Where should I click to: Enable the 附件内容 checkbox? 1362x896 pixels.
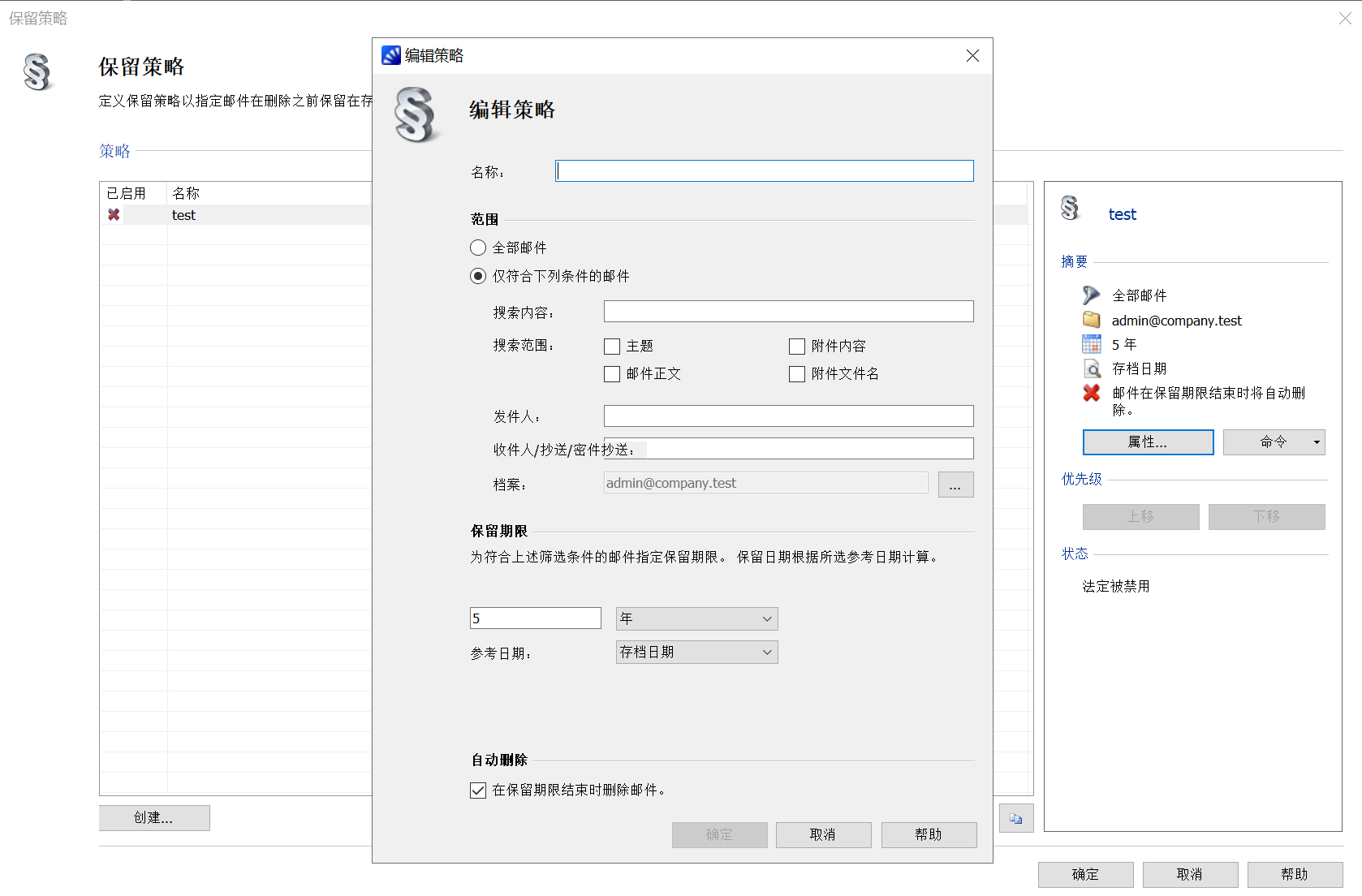click(x=797, y=347)
